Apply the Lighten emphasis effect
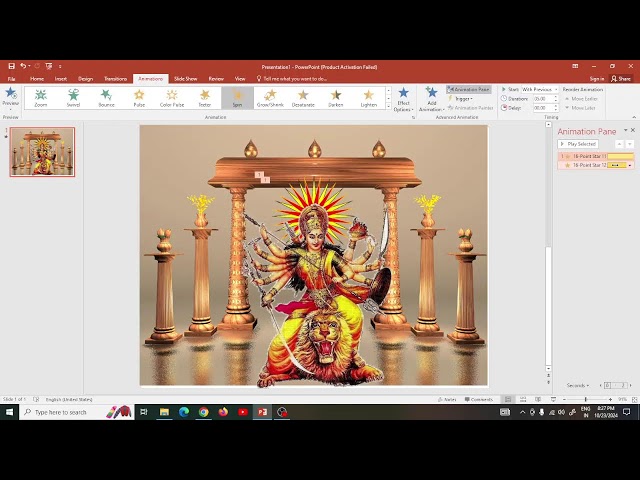The image size is (640, 480). coord(369,98)
